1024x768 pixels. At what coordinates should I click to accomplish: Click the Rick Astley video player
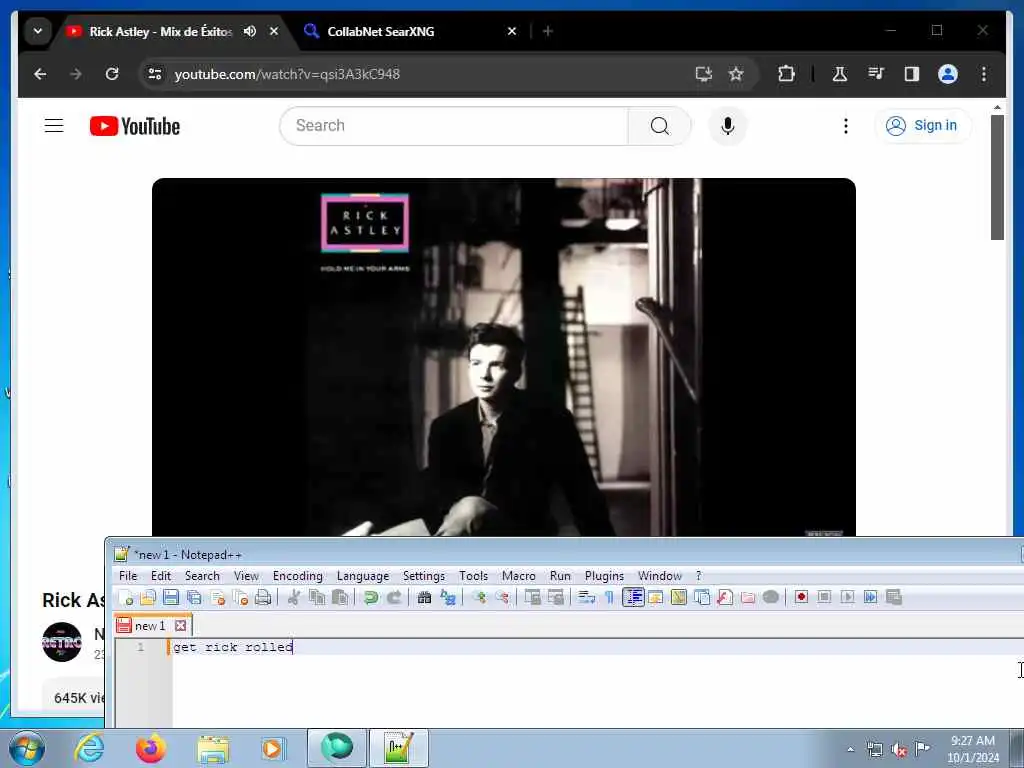coord(504,357)
